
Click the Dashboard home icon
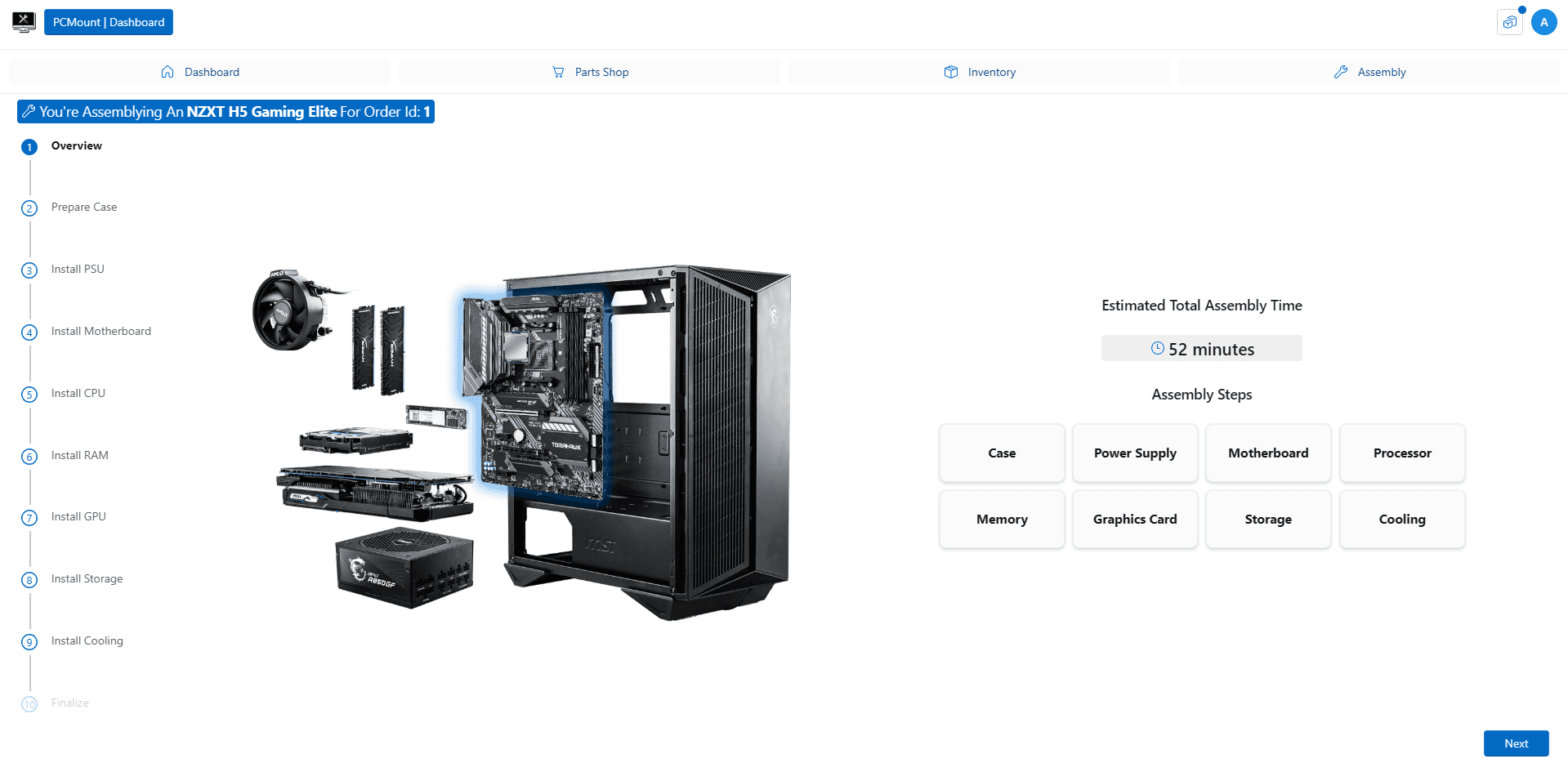tap(168, 72)
